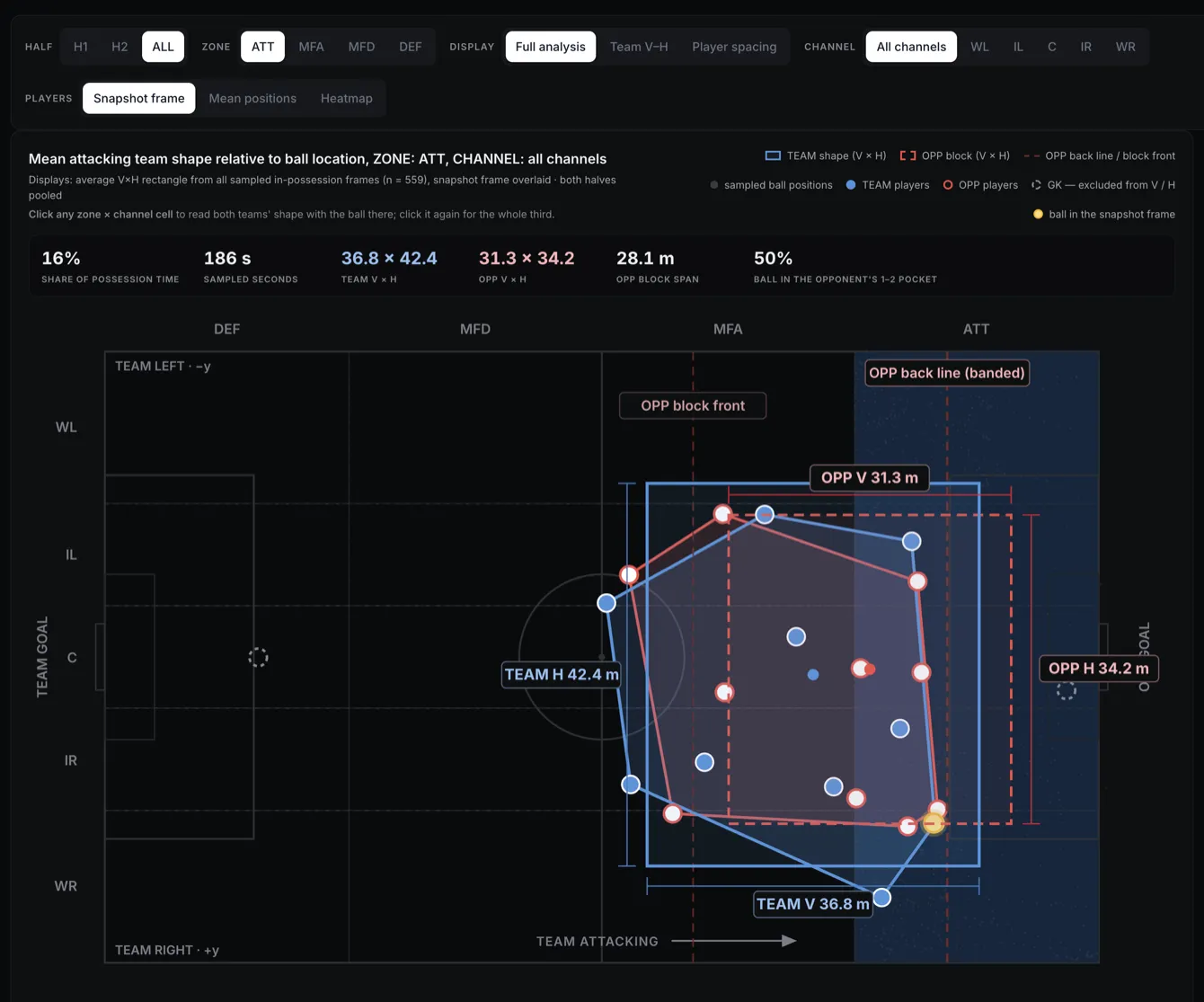Switch display to Player spacing
The height and width of the screenshot is (1002, 1204).
734,47
